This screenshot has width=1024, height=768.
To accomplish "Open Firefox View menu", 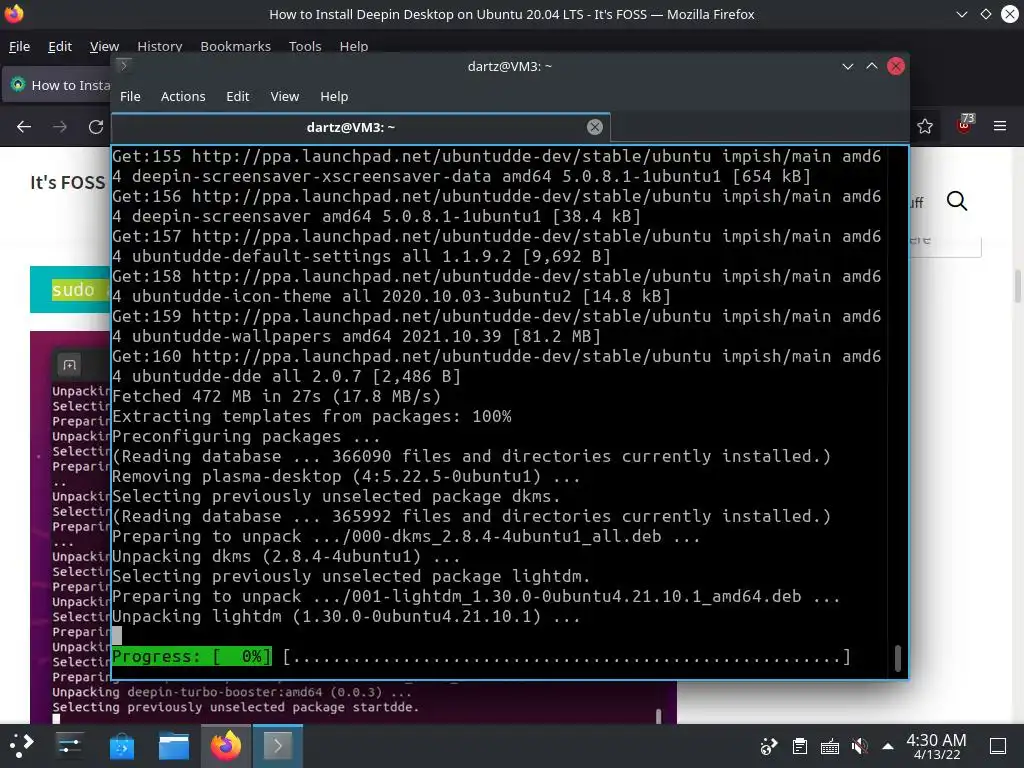I will [x=104, y=46].
